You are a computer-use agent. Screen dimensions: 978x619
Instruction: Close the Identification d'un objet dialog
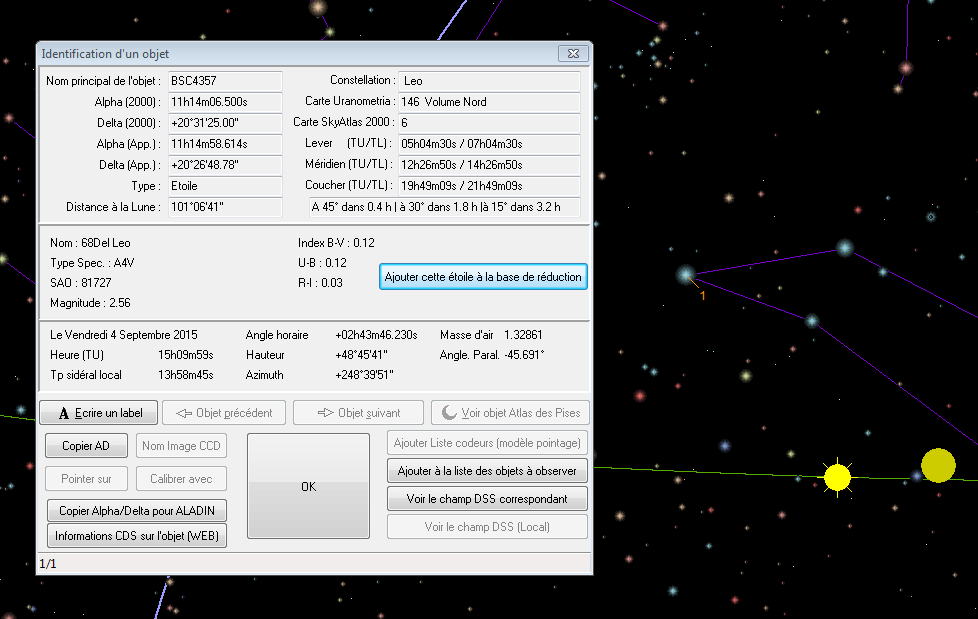[572, 53]
